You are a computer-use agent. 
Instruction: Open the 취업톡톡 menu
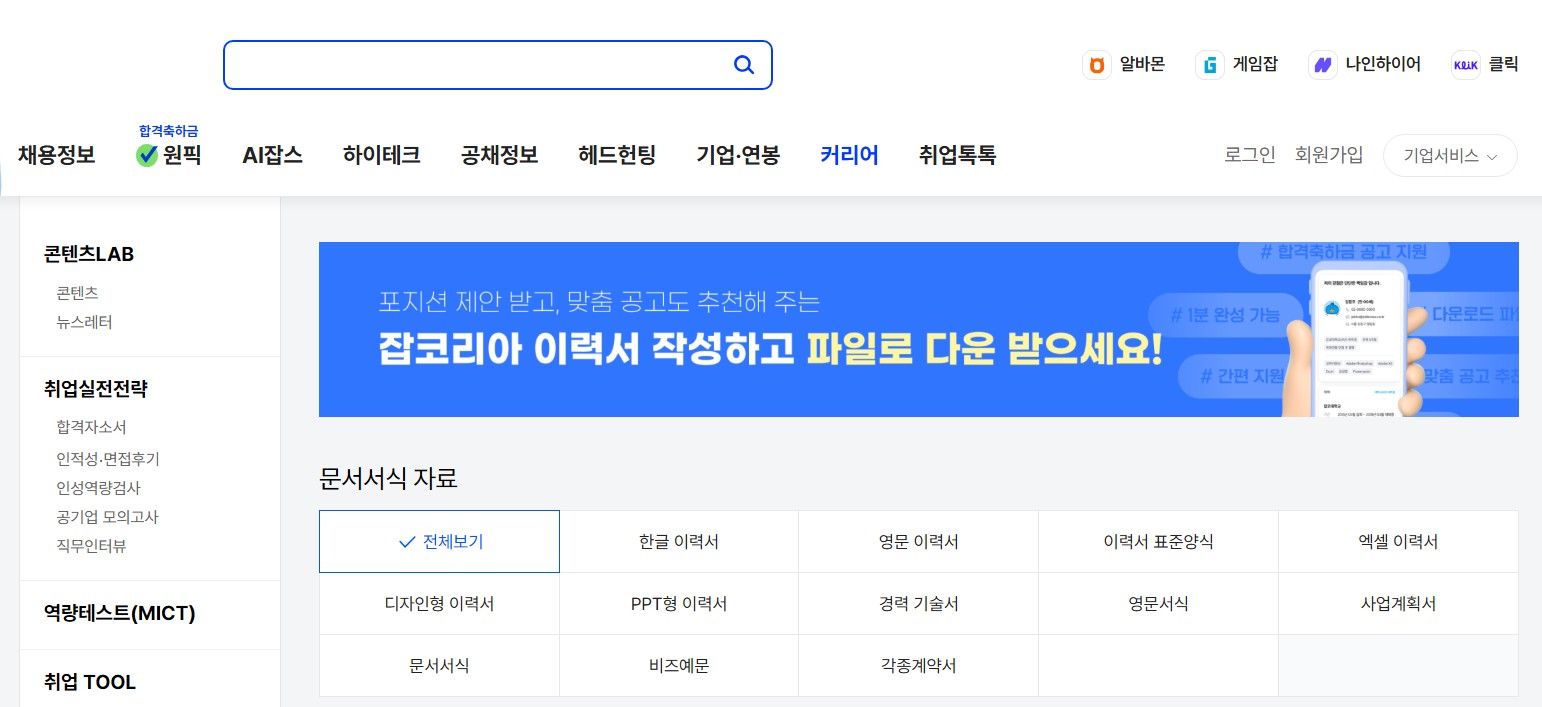957,155
